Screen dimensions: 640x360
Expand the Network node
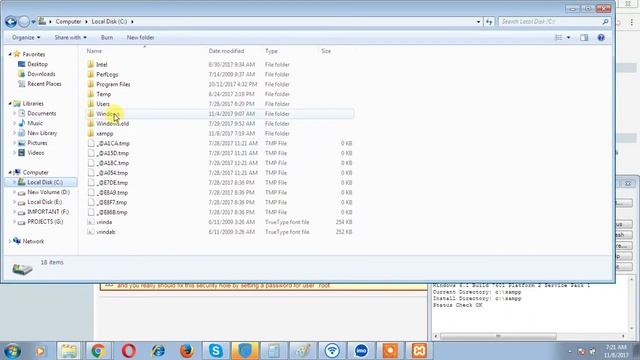(10, 241)
